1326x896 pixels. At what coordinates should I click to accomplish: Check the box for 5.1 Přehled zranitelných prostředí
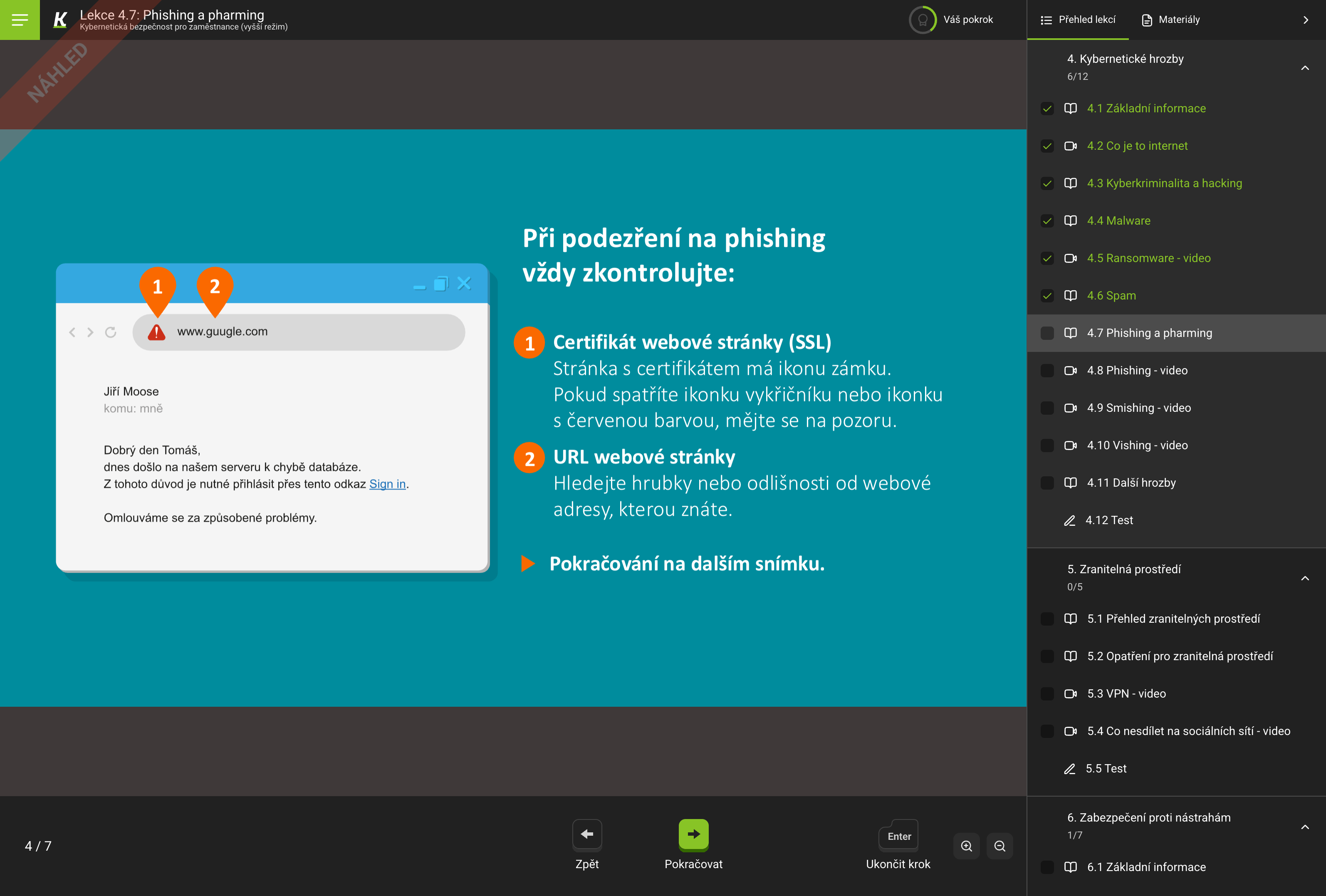(1047, 619)
